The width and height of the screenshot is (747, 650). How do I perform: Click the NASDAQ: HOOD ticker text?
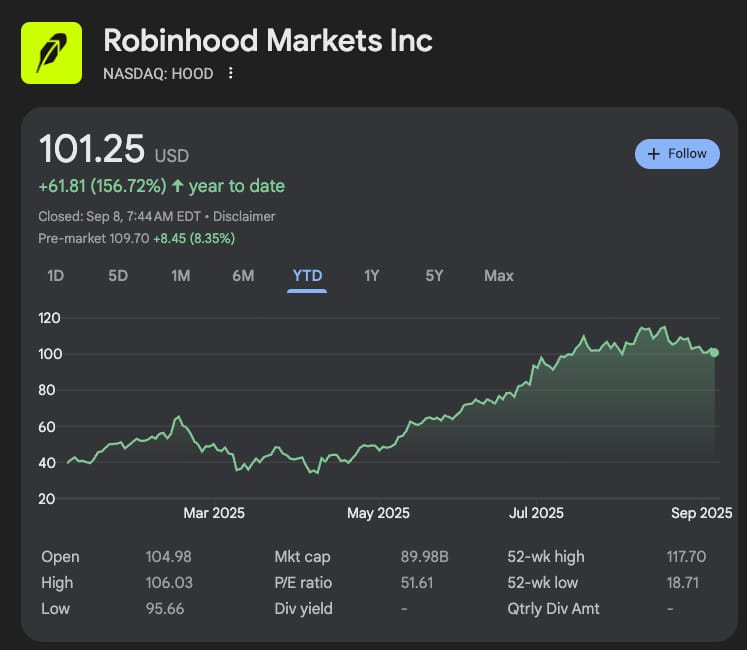tap(158, 73)
